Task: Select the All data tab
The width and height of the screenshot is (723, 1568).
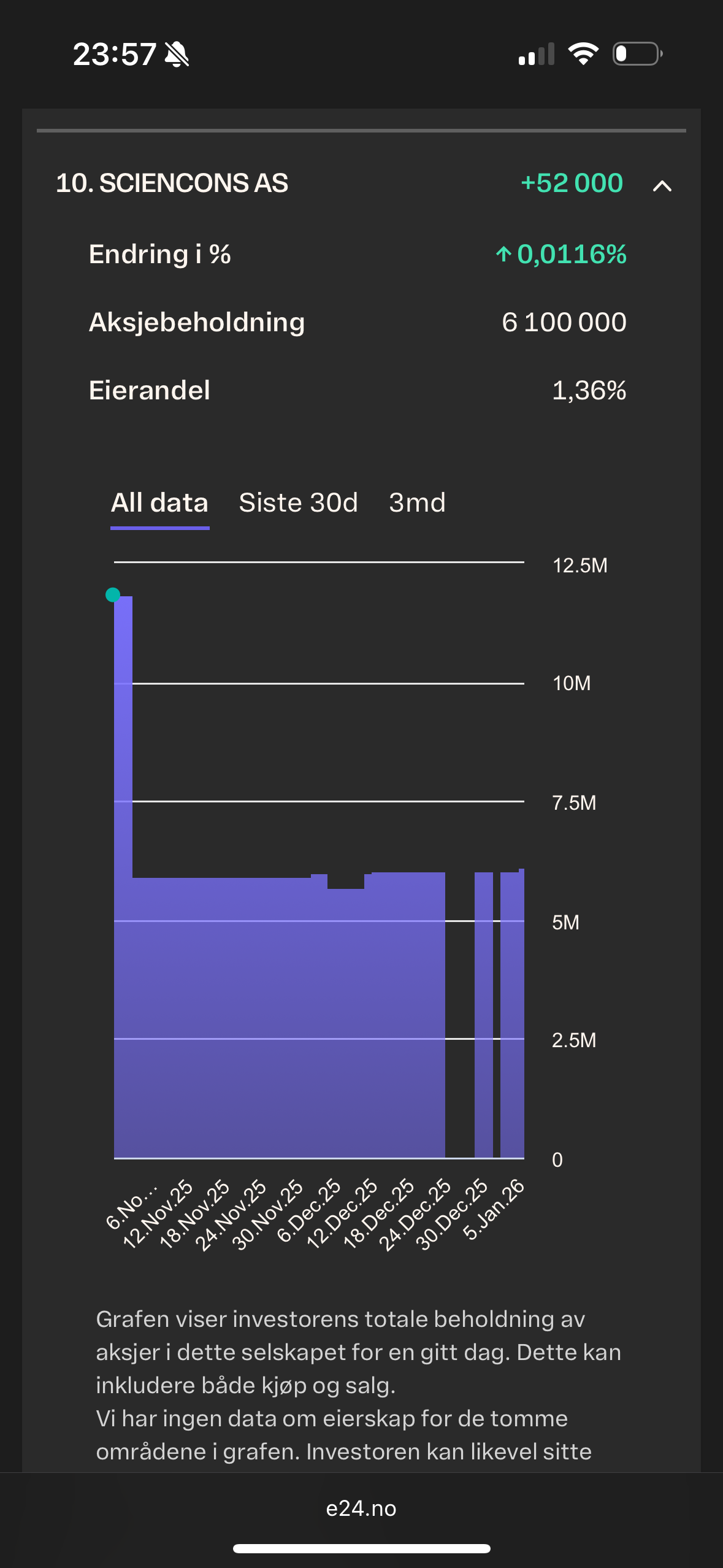Action: tap(159, 503)
